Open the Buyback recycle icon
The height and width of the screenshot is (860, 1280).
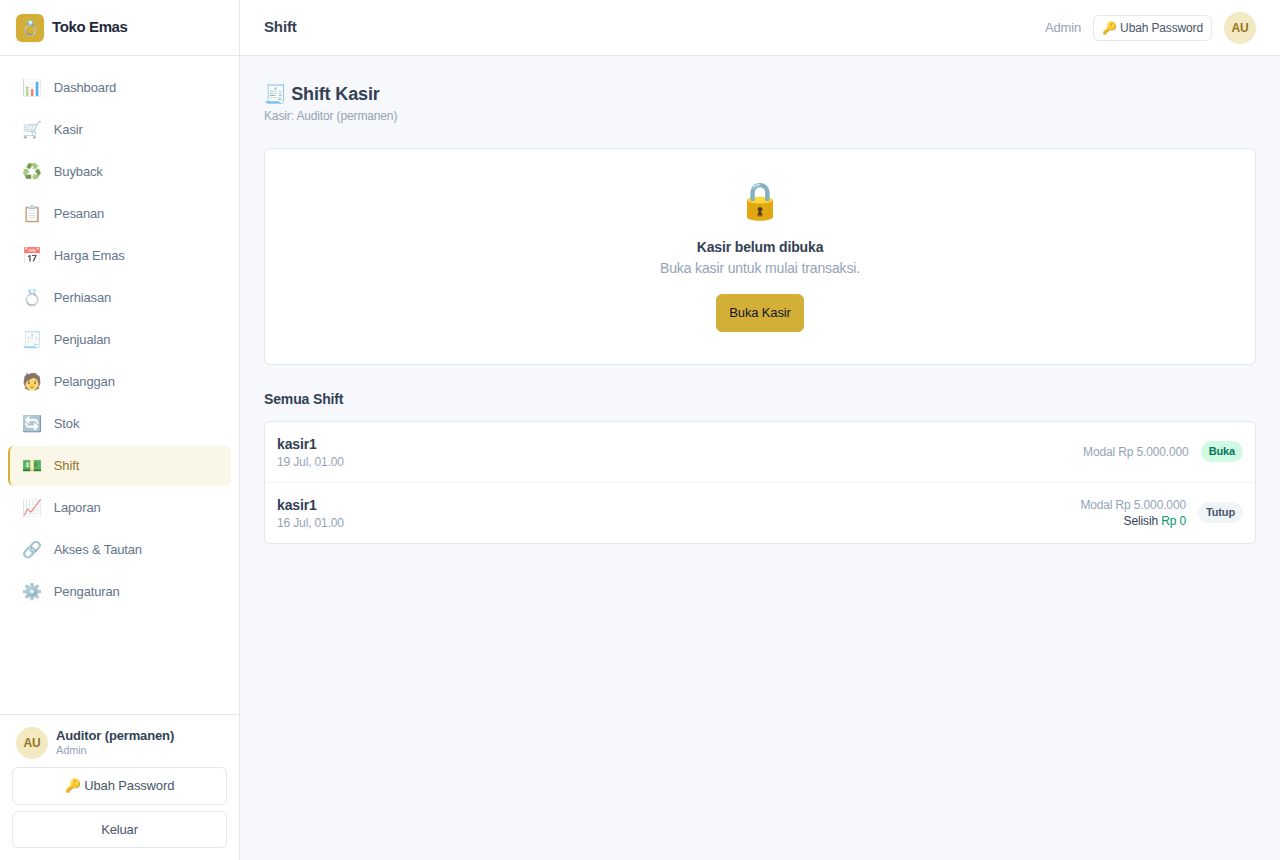tap(32, 172)
